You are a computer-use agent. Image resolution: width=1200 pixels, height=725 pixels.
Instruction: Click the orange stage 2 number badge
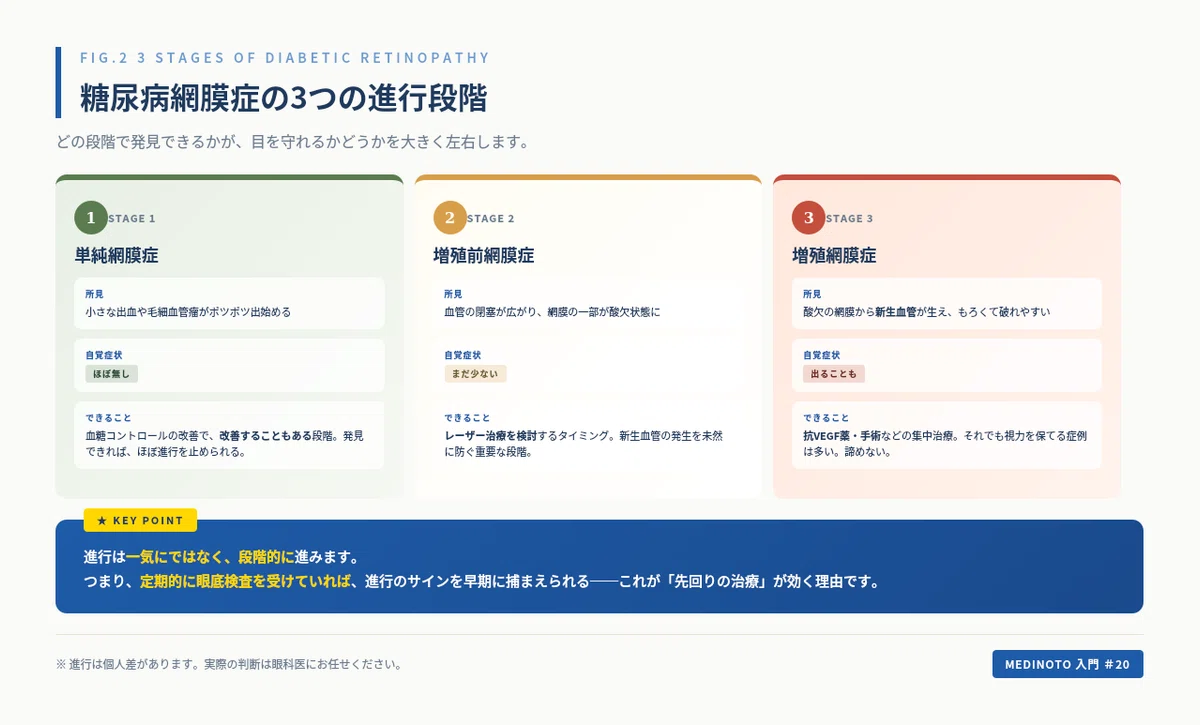pyautogui.click(x=450, y=218)
